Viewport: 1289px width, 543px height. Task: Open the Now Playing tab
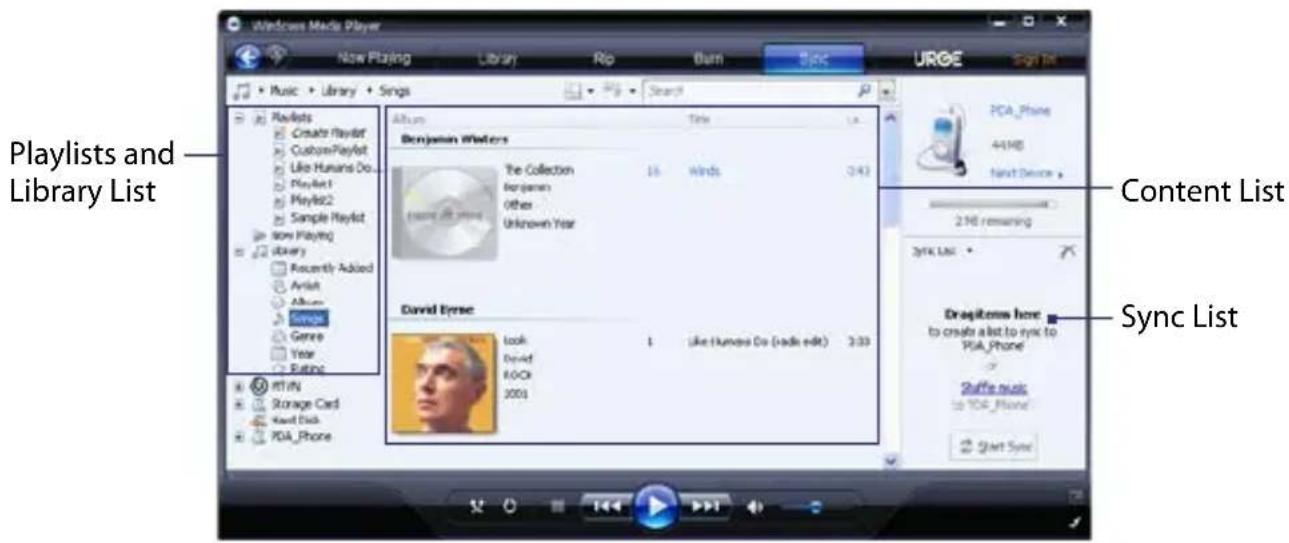[374, 59]
